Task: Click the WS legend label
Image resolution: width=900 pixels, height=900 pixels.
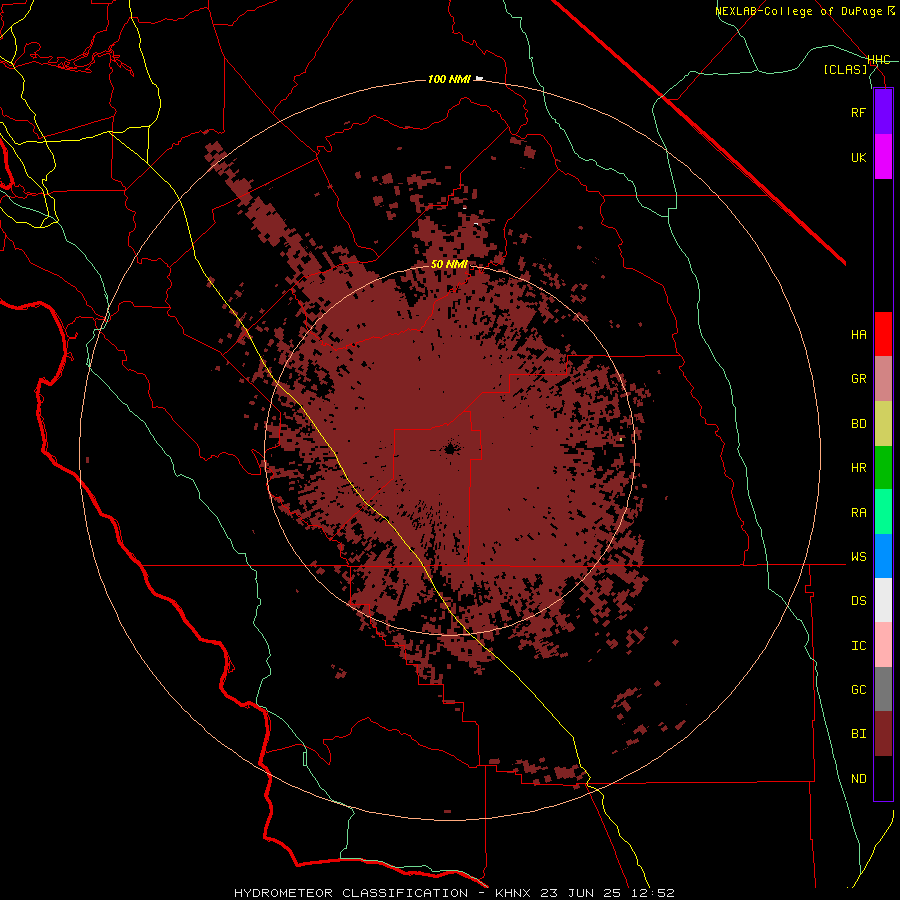Action: coord(858,557)
